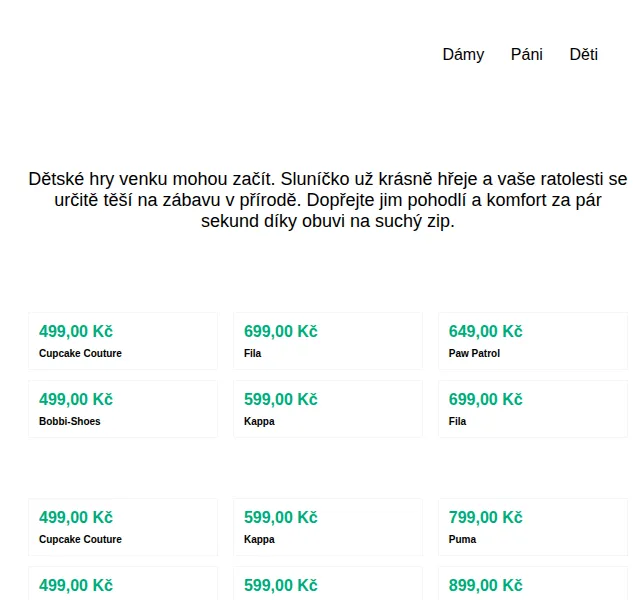Open the Dámy menu item
640x600 pixels.
tap(463, 55)
